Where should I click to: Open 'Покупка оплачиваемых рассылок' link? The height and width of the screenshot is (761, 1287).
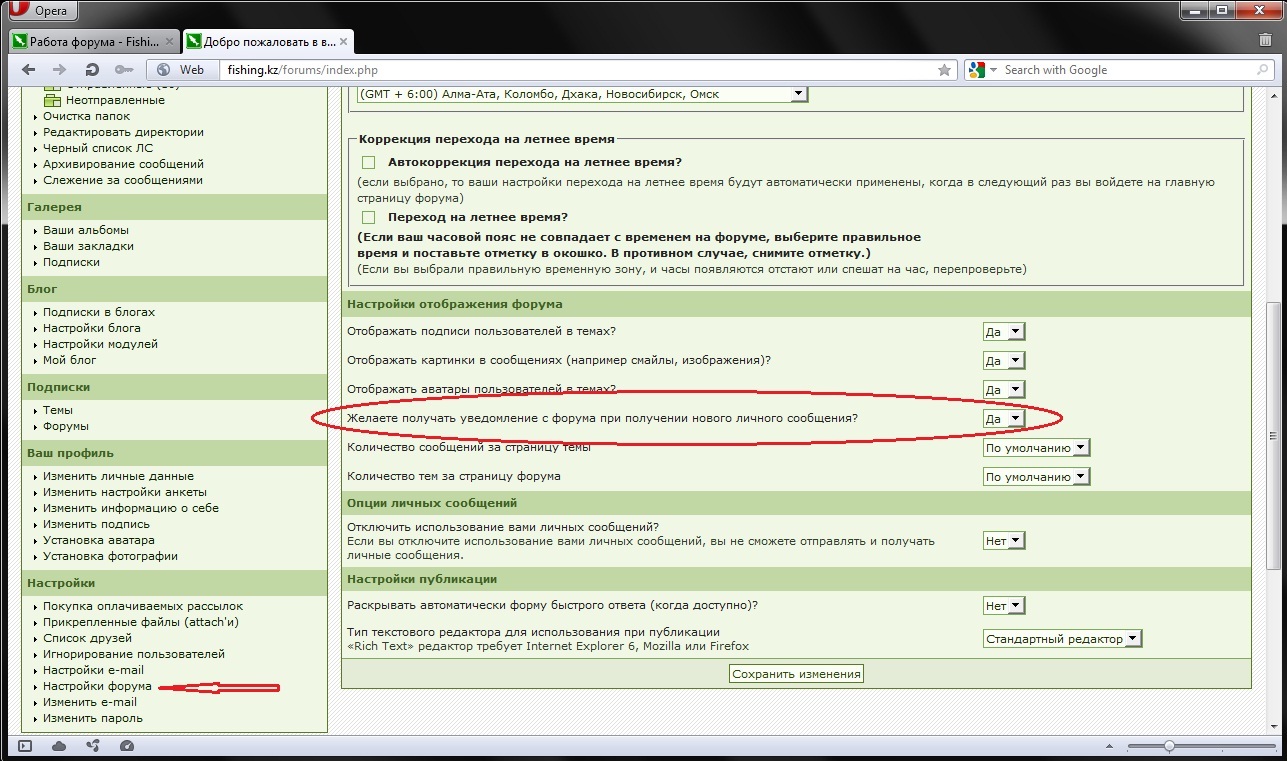click(x=143, y=606)
